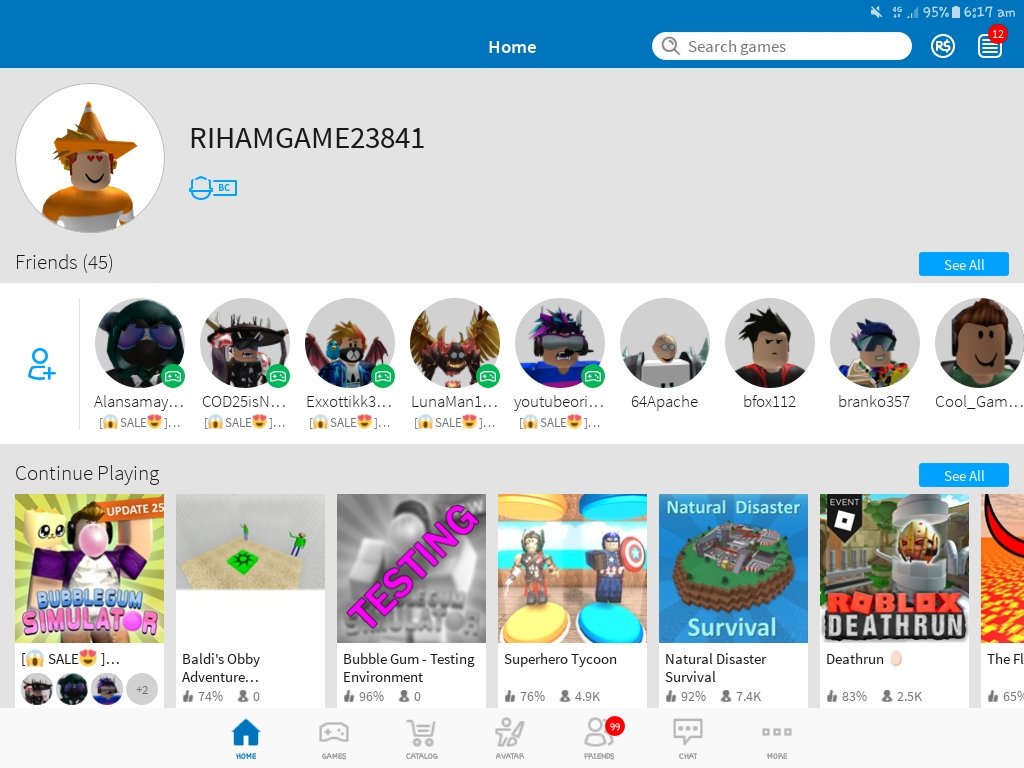Open the Bubble Gum Testing Environment thumbnail

(x=411, y=568)
